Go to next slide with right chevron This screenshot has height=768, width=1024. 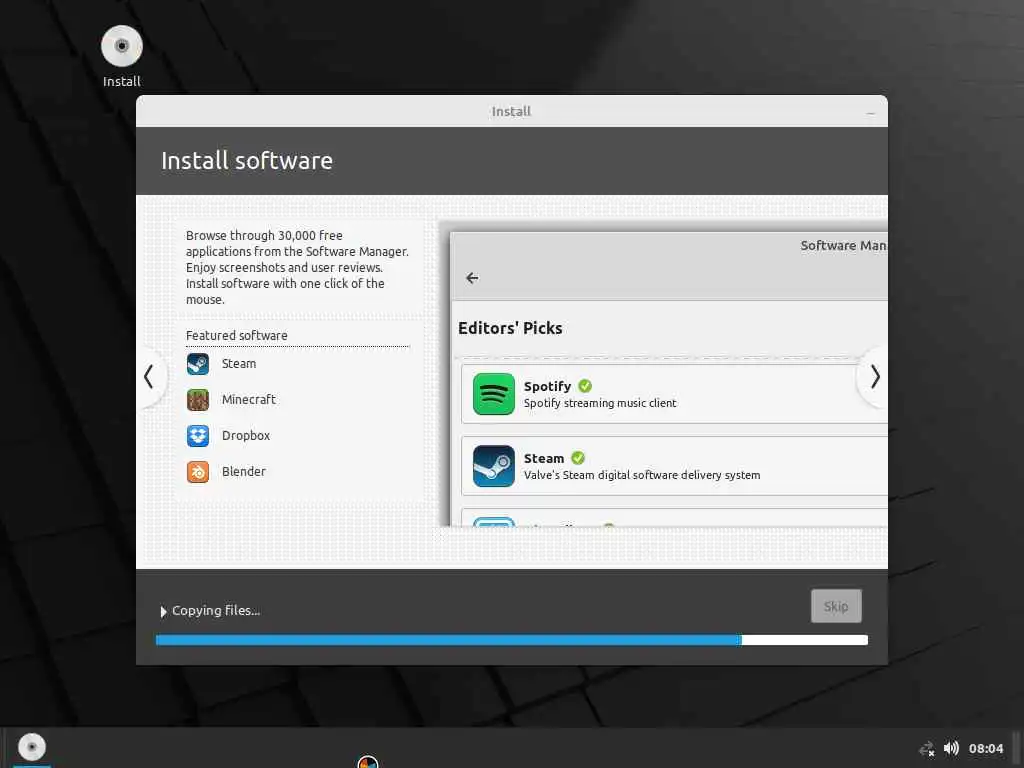click(875, 377)
